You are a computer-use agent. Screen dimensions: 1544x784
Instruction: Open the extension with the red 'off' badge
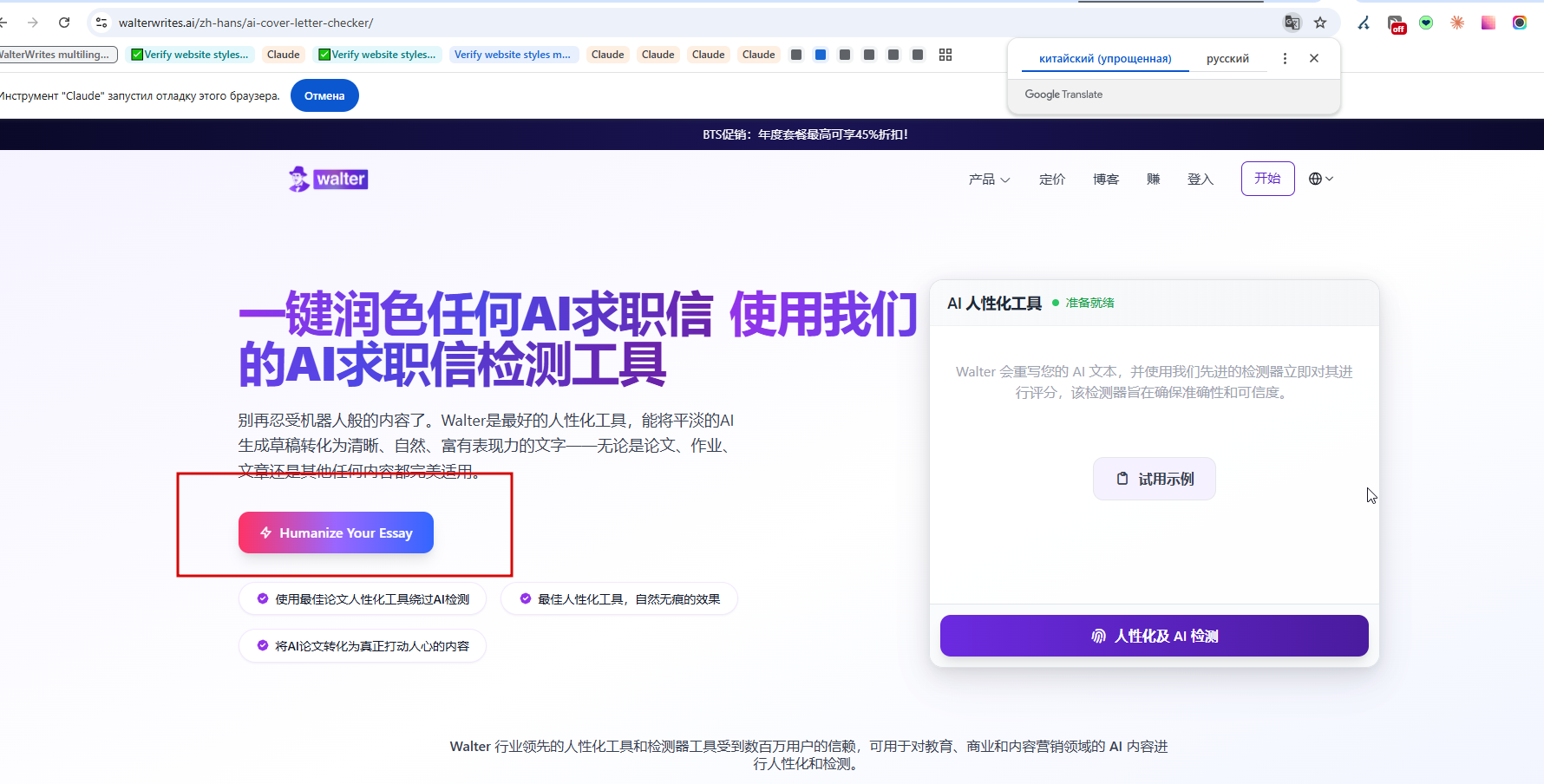pyautogui.click(x=1396, y=23)
